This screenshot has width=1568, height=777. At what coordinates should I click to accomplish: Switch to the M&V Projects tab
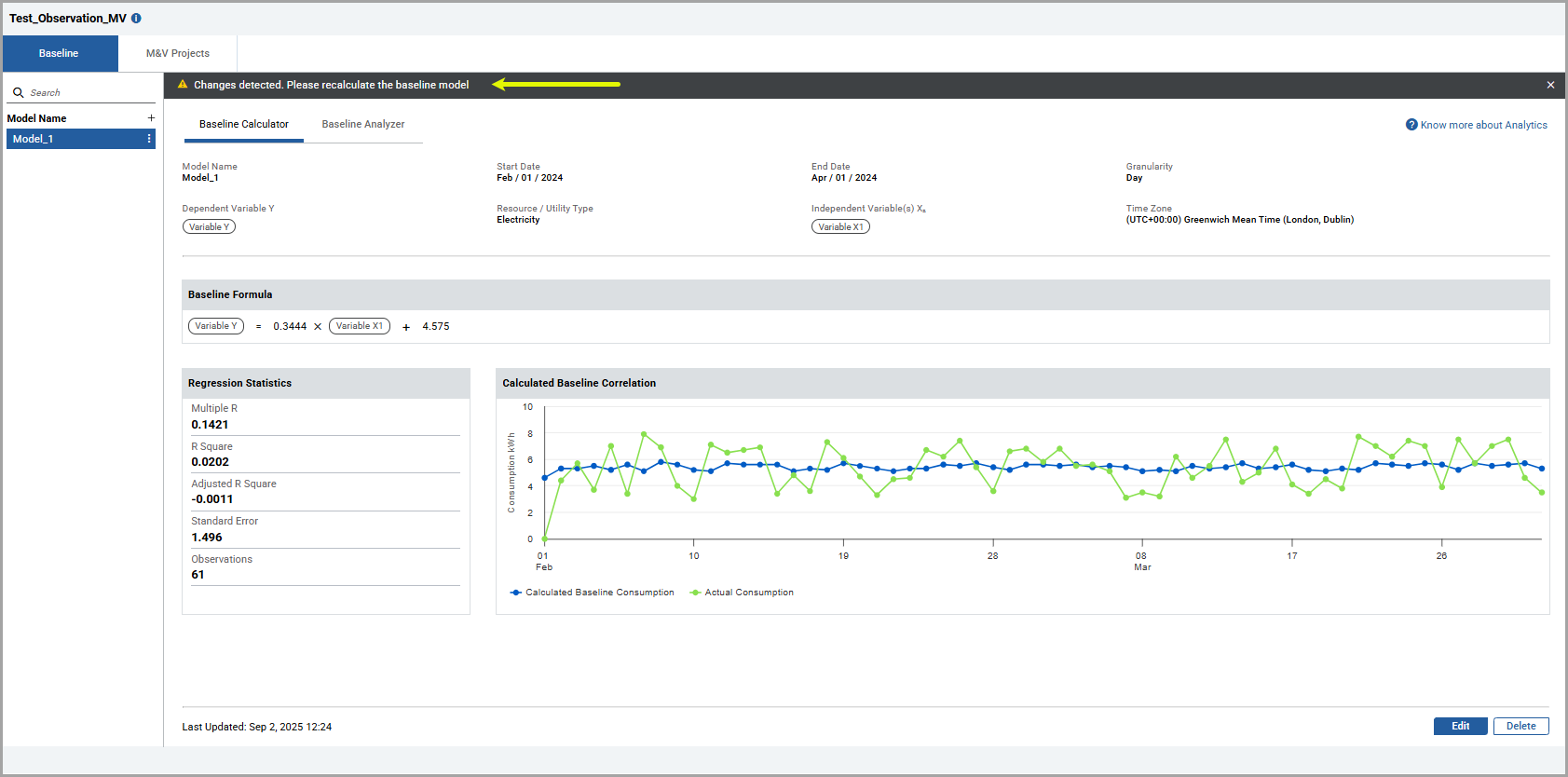click(178, 53)
